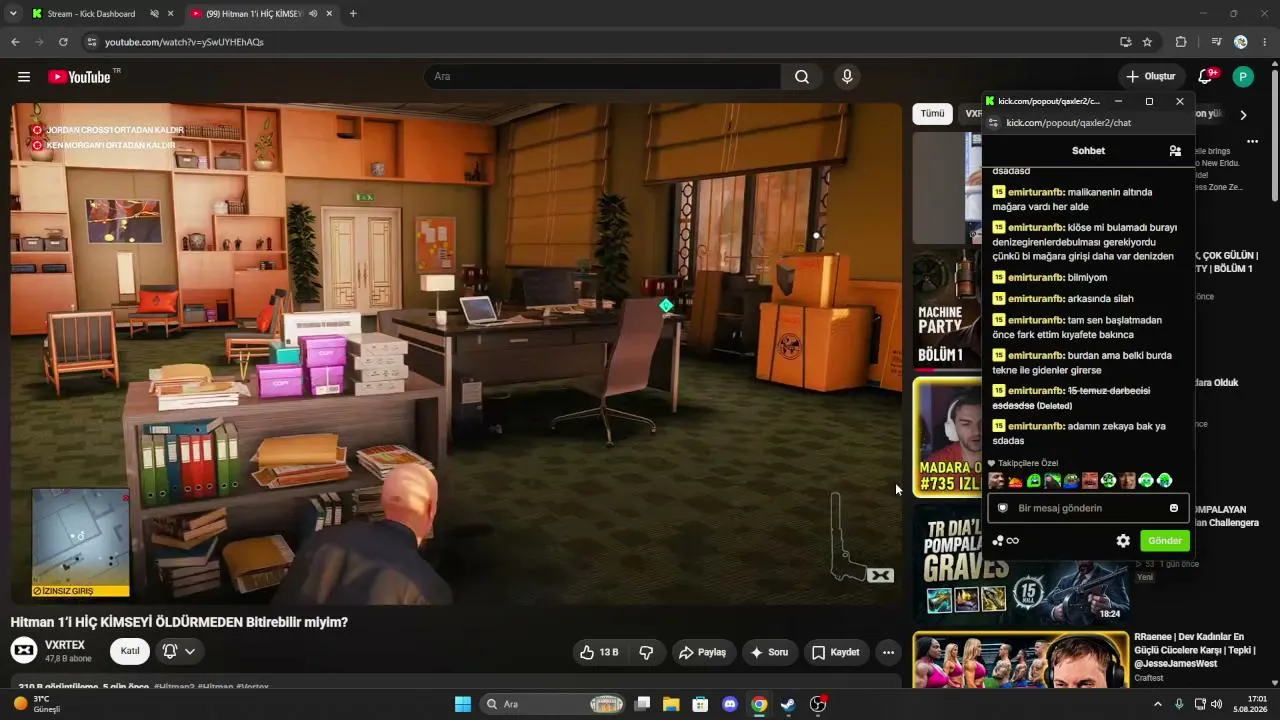Open the Windows Start menu

pyautogui.click(x=463, y=704)
